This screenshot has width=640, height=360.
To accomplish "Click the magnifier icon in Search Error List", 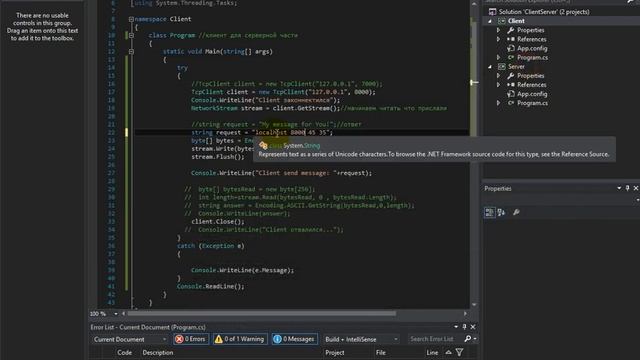I will click(x=468, y=339).
